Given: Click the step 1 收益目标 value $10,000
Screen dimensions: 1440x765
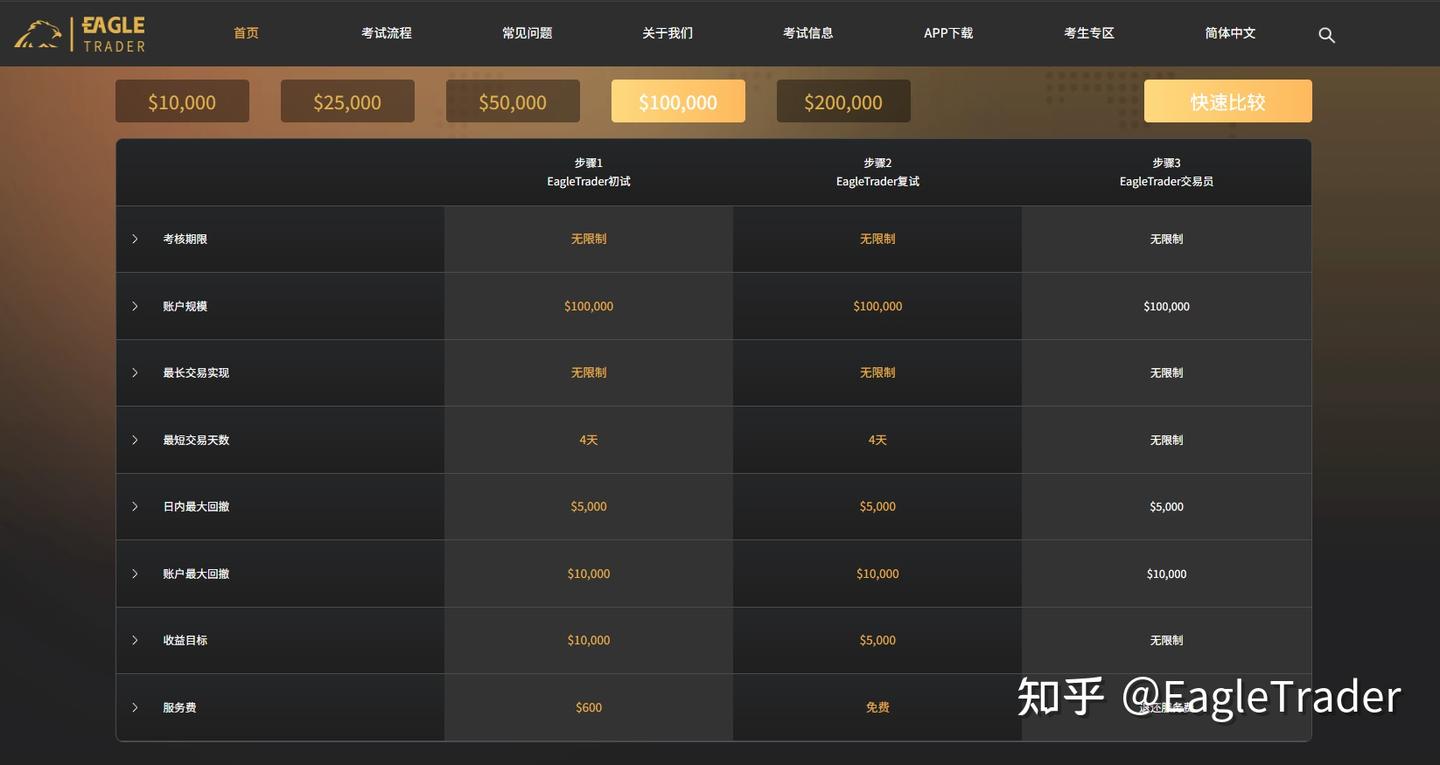Looking at the screenshot, I should 589,640.
